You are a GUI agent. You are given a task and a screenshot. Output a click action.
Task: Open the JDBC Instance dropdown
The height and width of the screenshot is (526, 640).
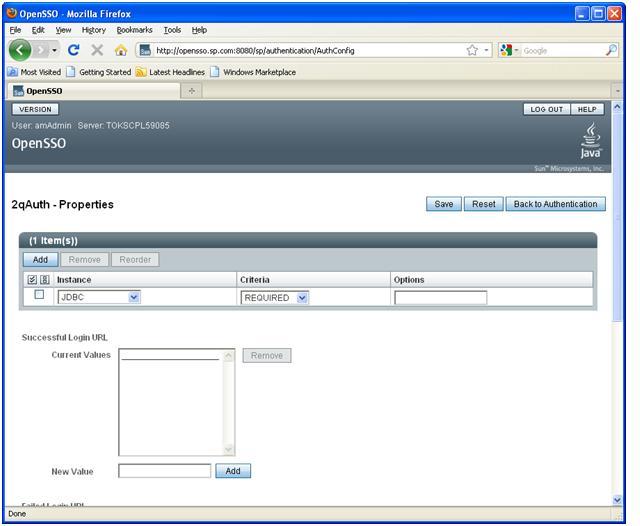pos(99,297)
